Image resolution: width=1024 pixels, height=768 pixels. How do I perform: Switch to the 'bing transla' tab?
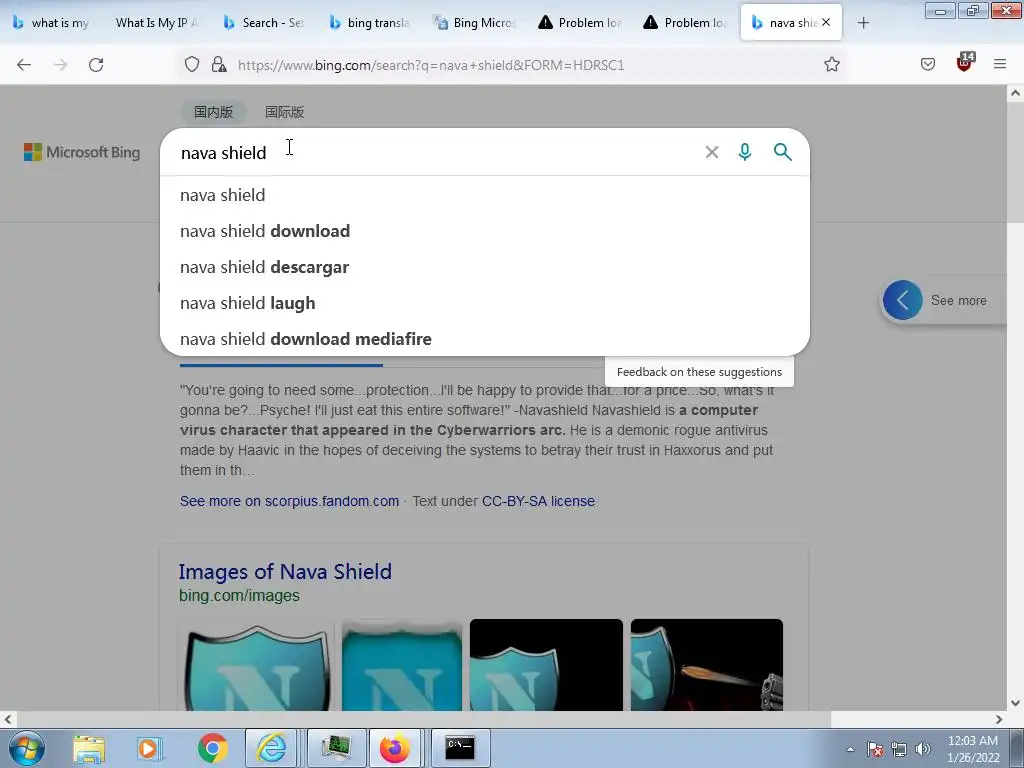370,23
